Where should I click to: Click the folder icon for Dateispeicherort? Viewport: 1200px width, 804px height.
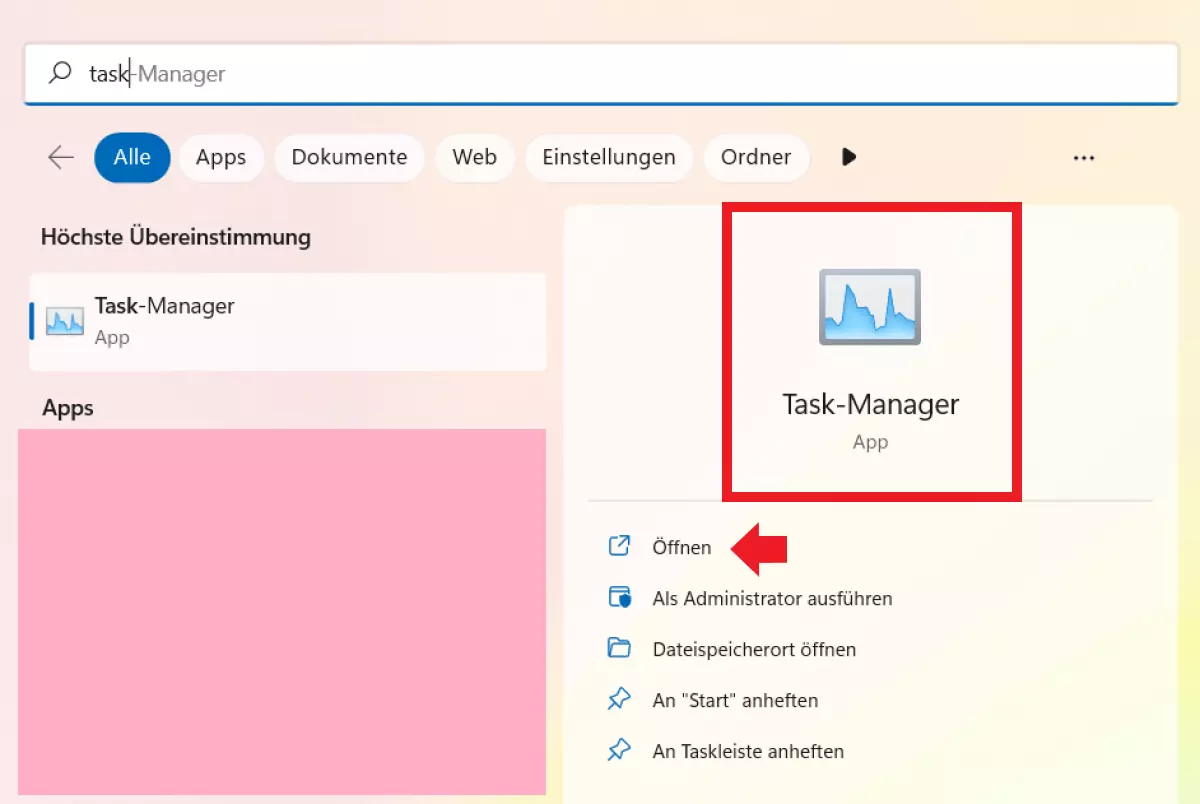(x=620, y=648)
